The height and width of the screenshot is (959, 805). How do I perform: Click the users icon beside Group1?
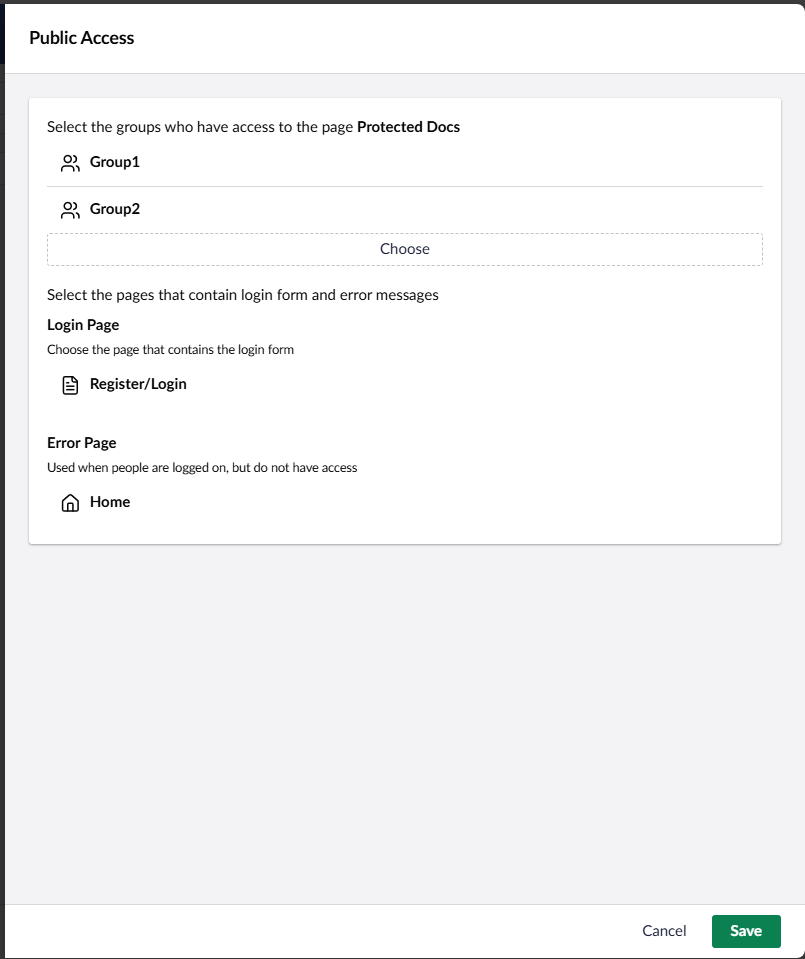click(x=70, y=163)
